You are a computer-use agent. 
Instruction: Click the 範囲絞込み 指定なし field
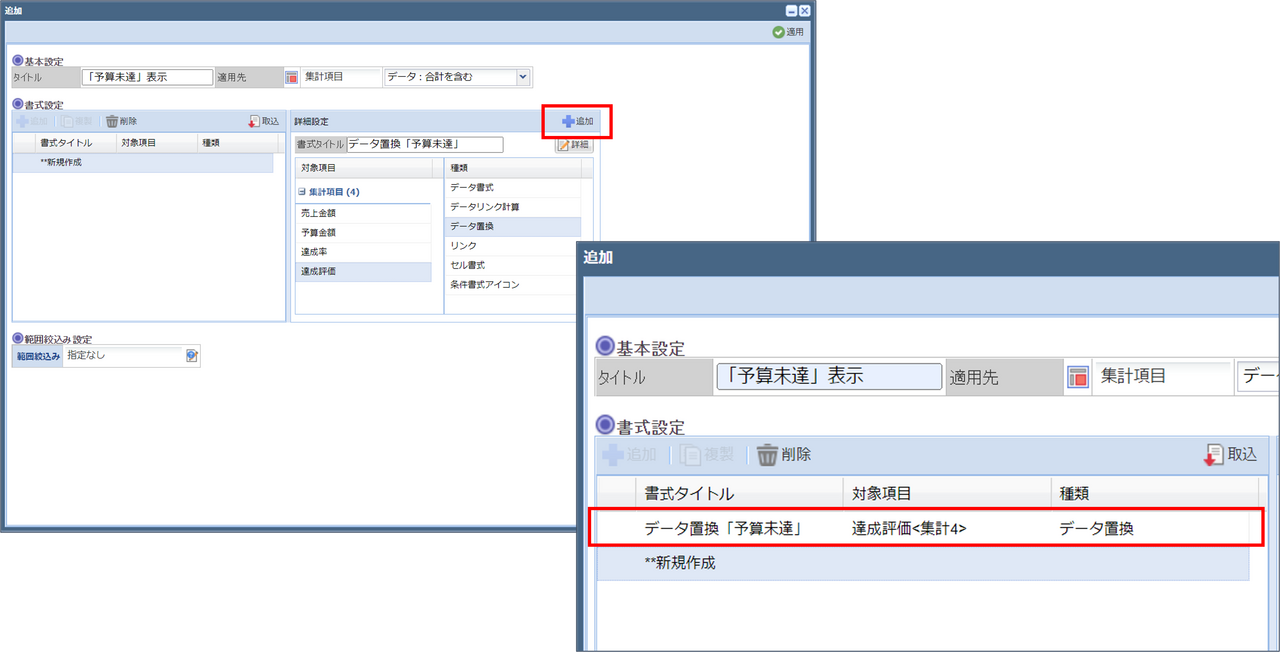[x=124, y=356]
